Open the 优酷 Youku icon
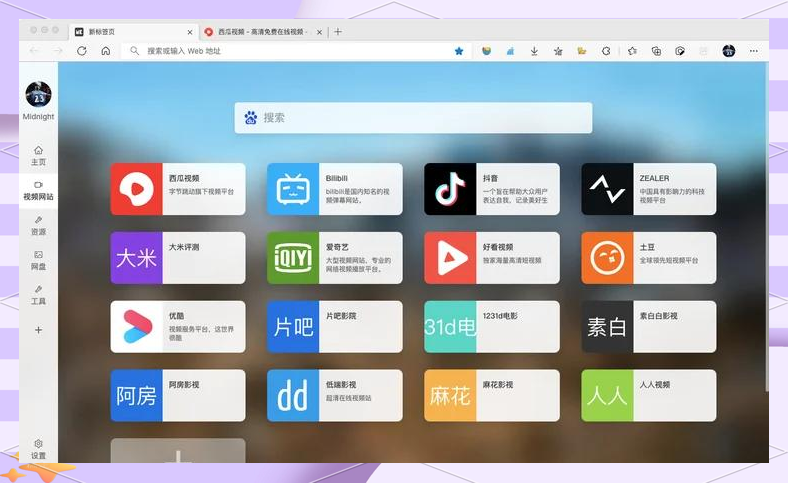This screenshot has width=788, height=483. (136, 327)
